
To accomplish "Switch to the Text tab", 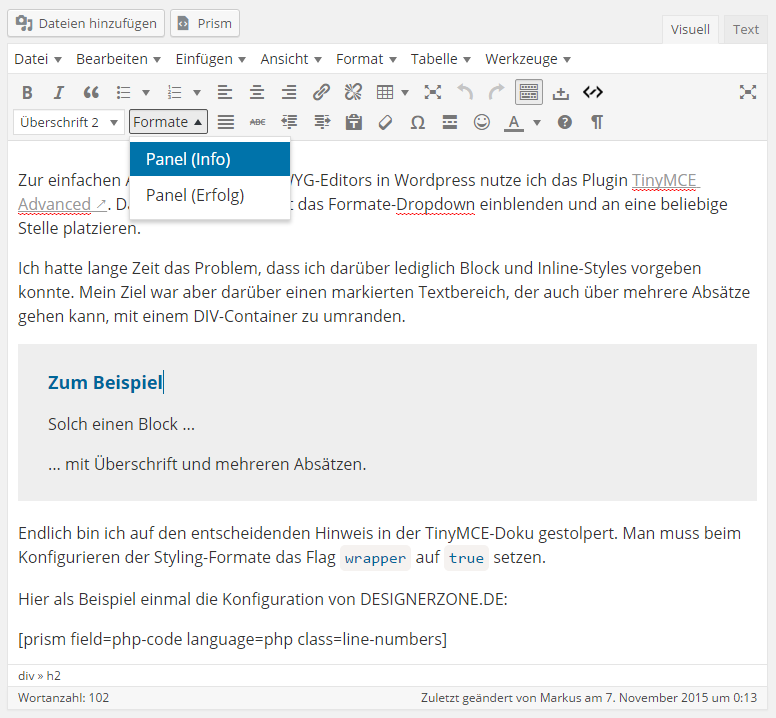I will [x=745, y=30].
